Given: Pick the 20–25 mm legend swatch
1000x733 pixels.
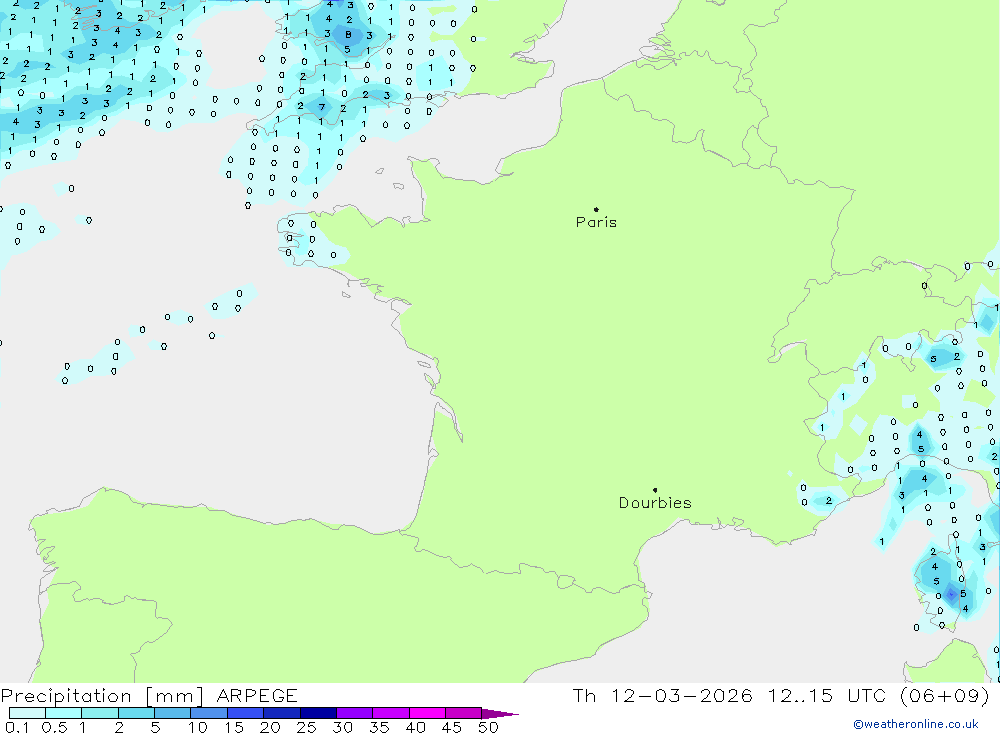Looking at the screenshot, I should tap(282, 713).
